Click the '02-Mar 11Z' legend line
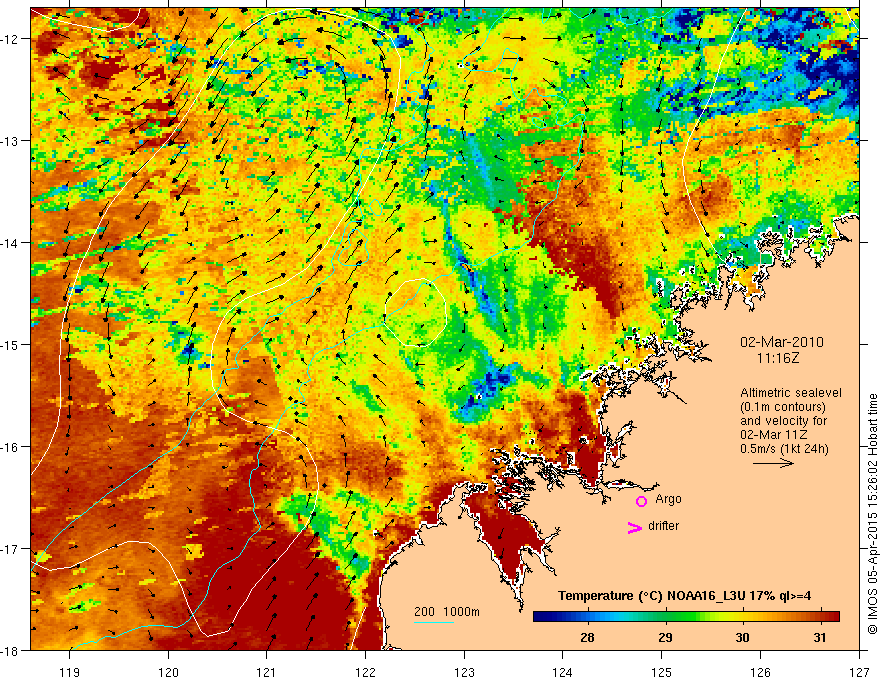880x680 pixels. [774, 435]
